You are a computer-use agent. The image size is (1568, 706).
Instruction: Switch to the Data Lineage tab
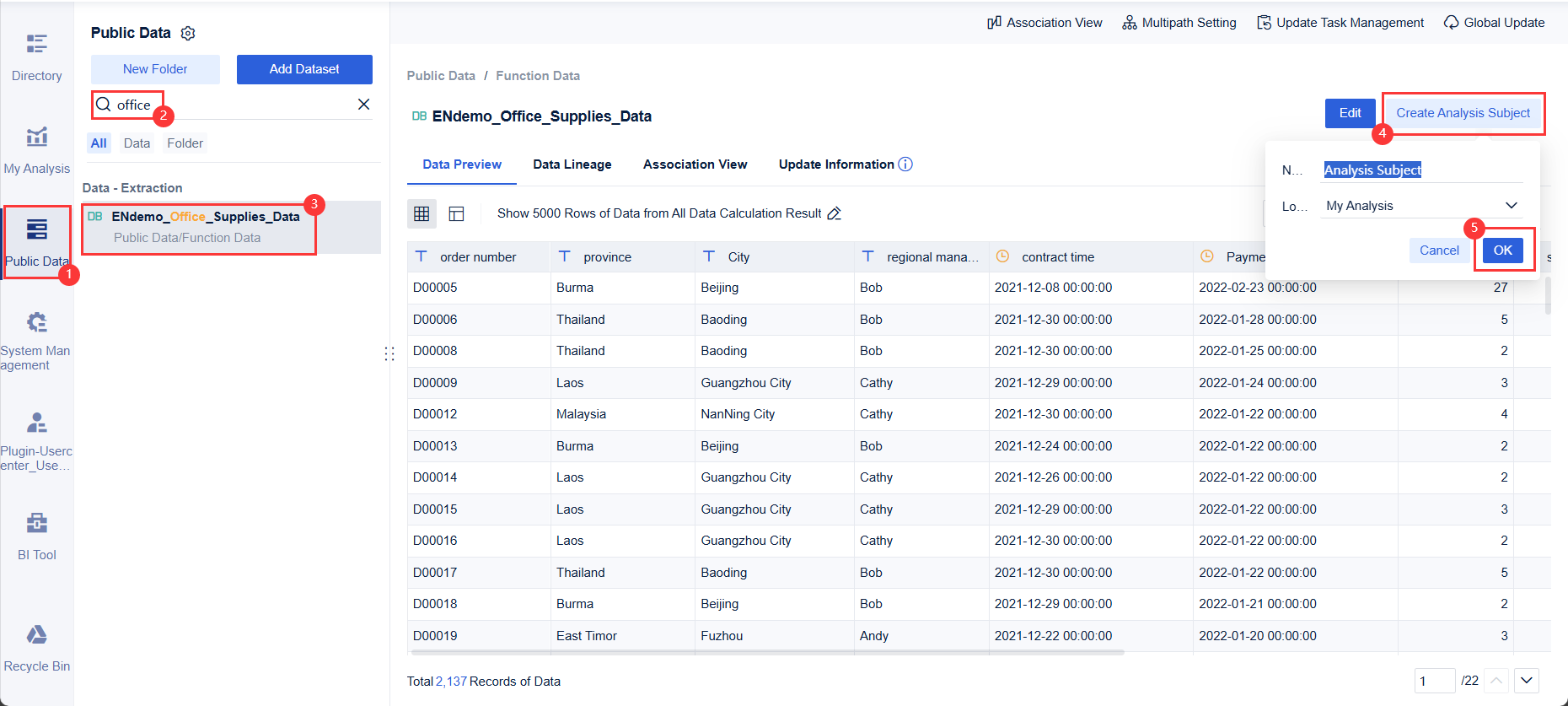coord(572,164)
